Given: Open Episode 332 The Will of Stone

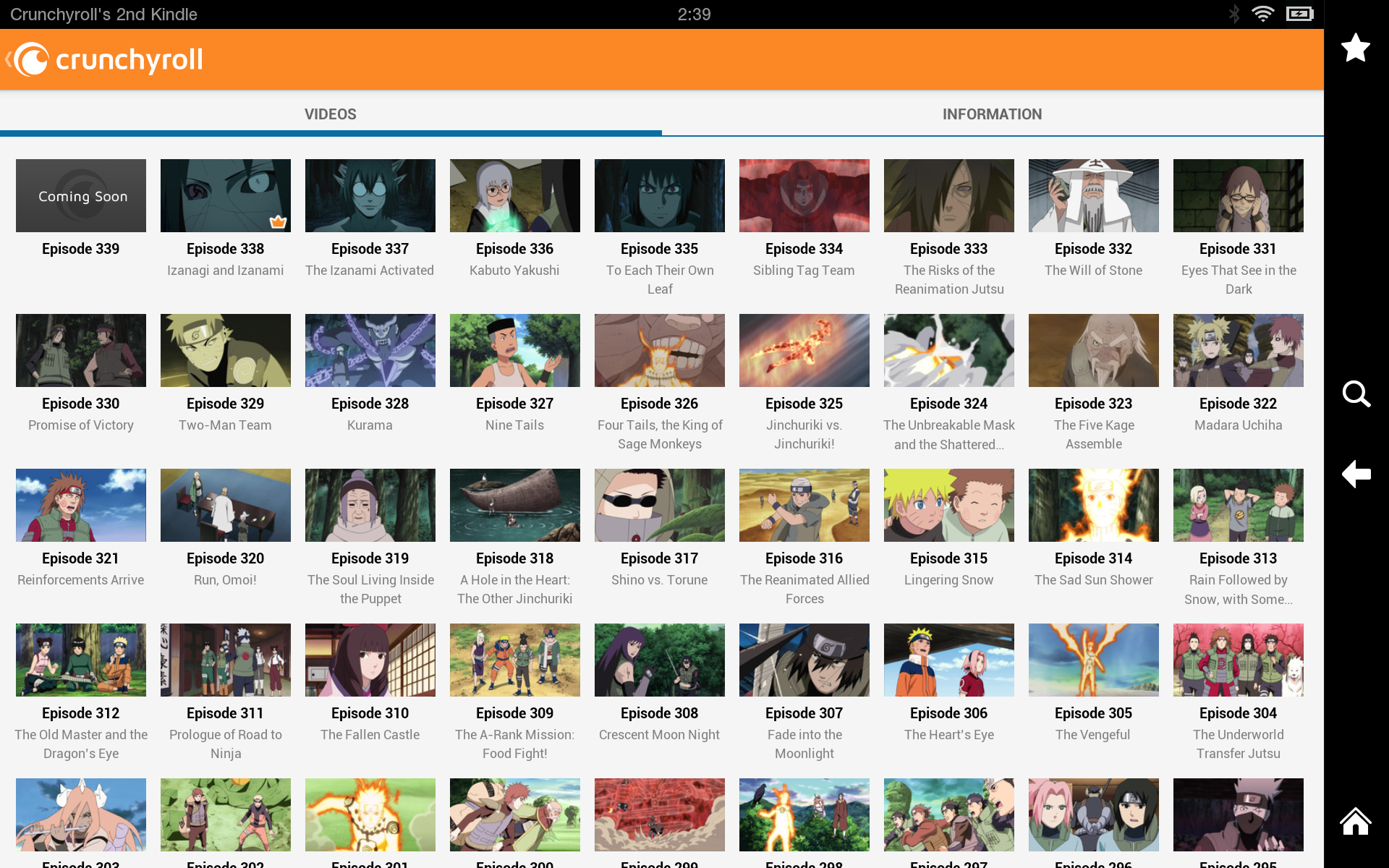Looking at the screenshot, I should pos(1093,195).
